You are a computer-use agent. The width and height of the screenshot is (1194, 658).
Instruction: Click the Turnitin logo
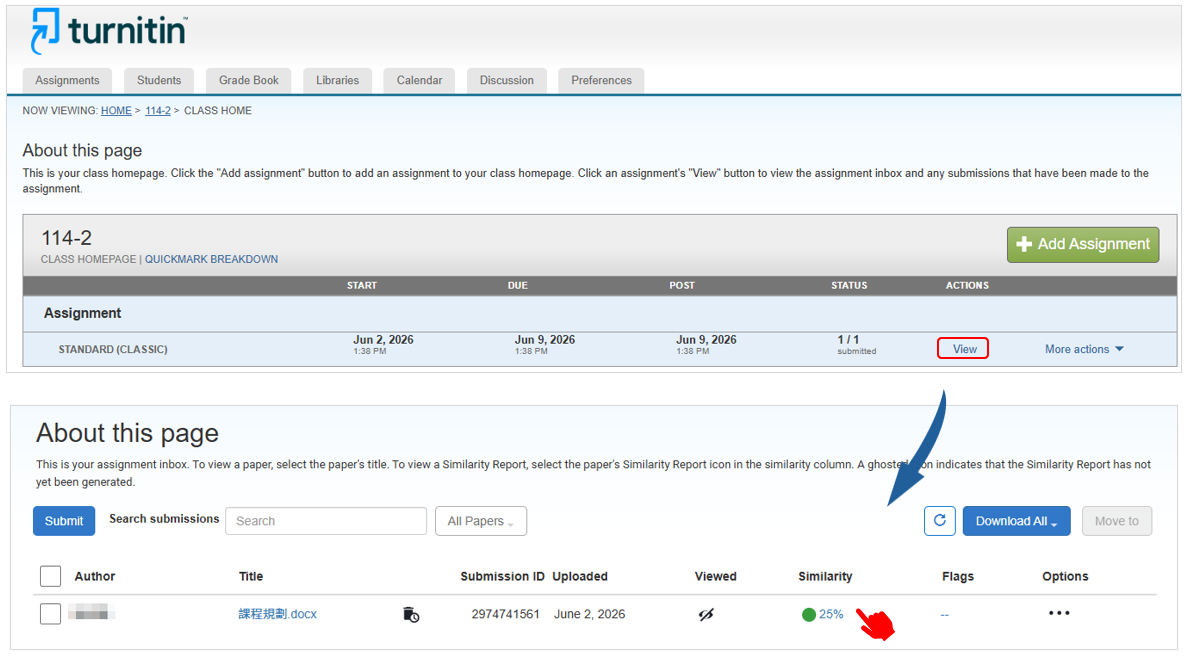point(108,31)
